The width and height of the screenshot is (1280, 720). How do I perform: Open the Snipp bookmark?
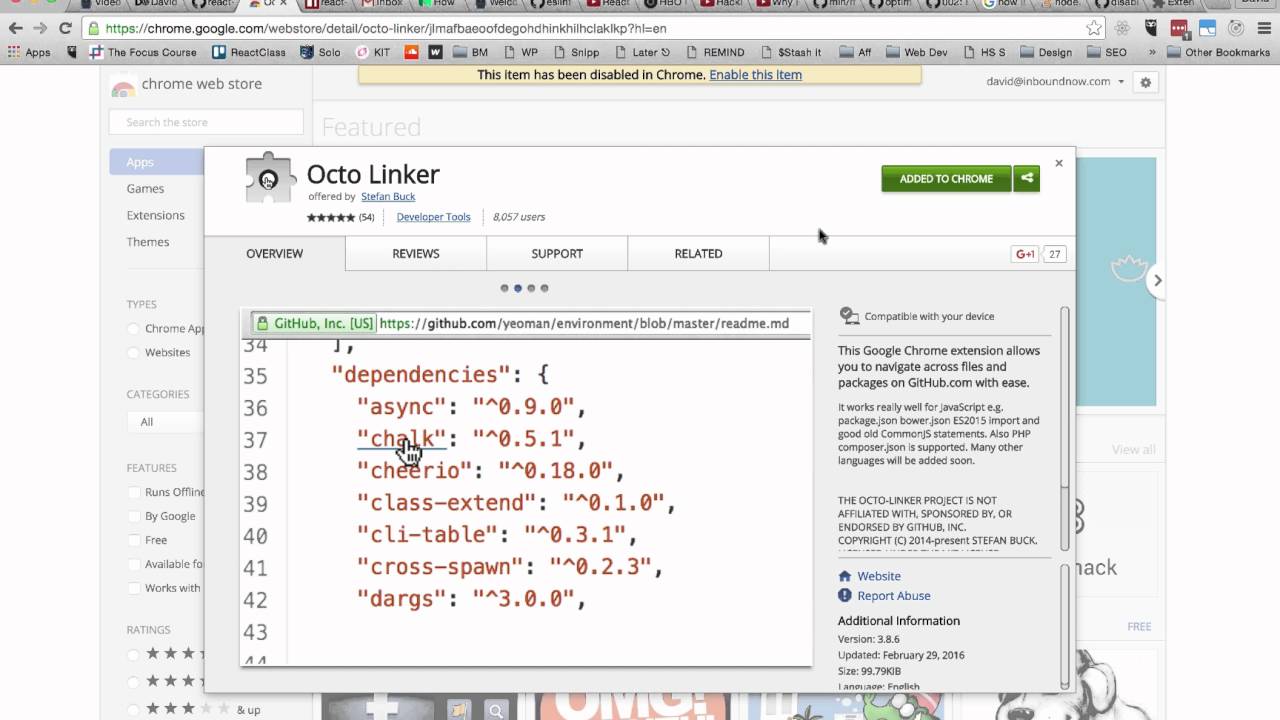click(x=576, y=52)
